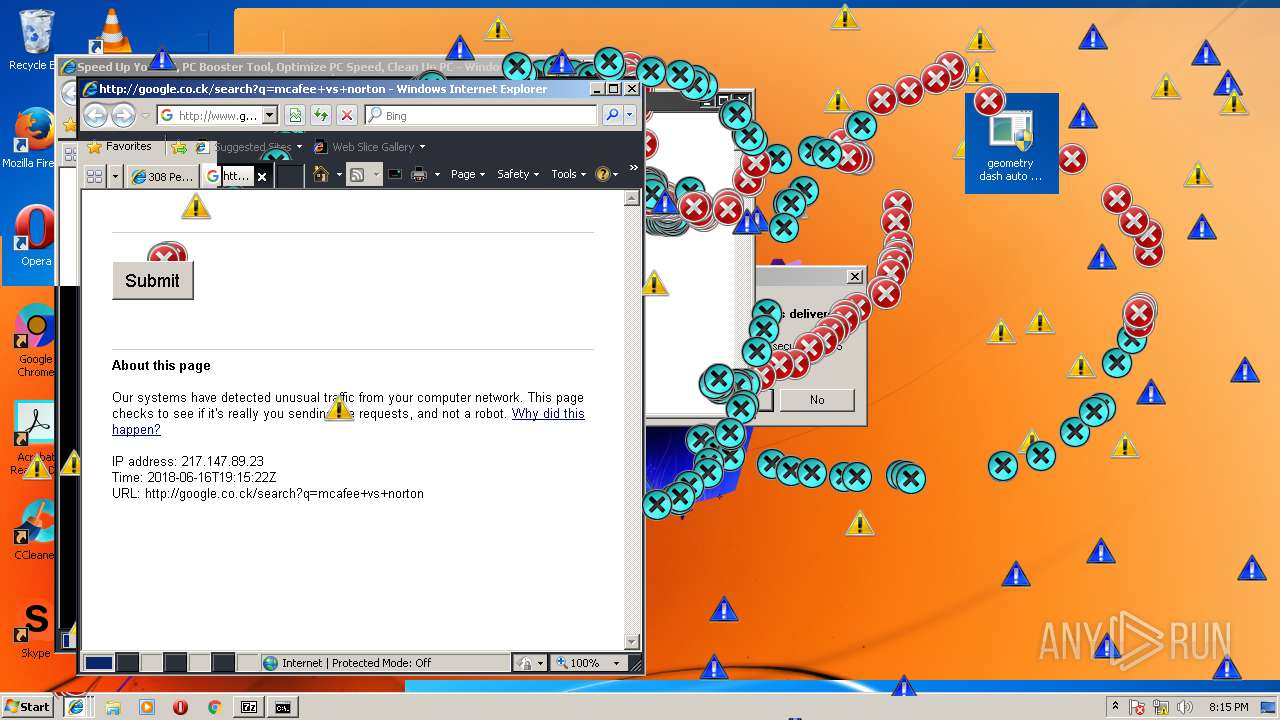Close the dialog behind Internet Explorer
The width and height of the screenshot is (1280, 720).
point(855,276)
